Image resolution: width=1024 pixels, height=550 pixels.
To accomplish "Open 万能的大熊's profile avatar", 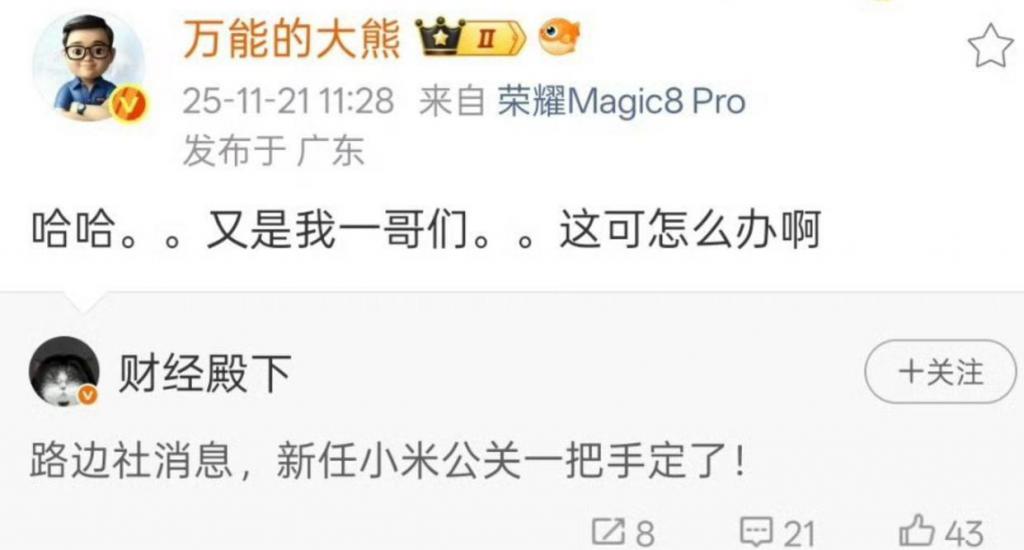I will [88, 66].
